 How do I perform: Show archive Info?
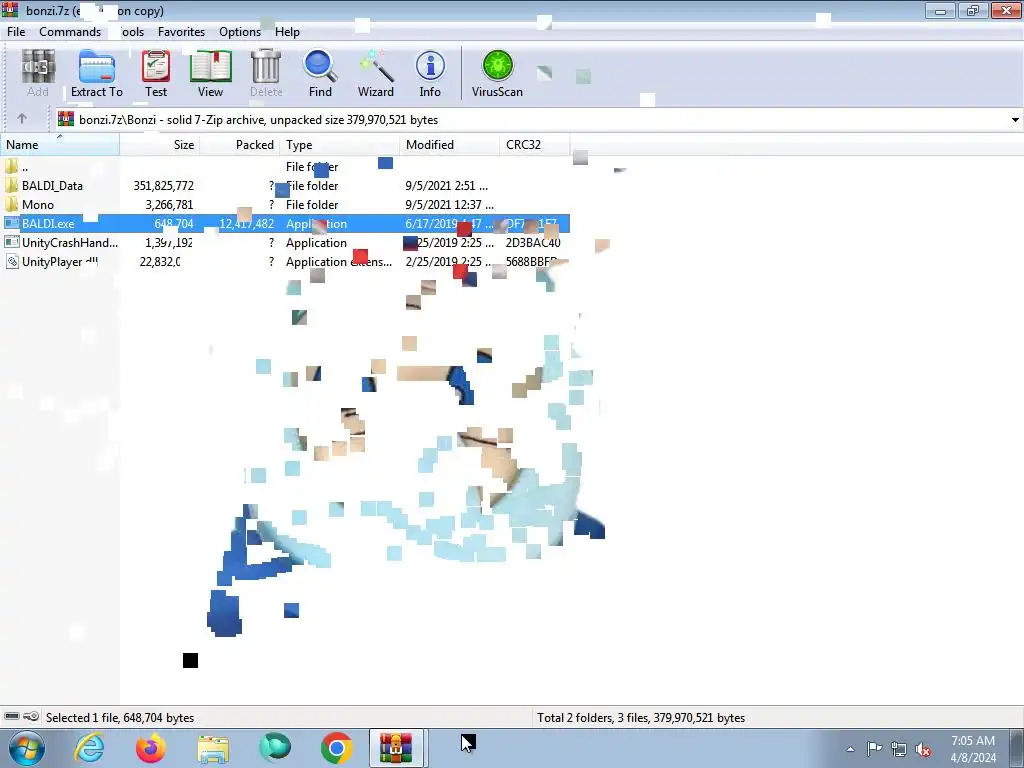click(x=430, y=73)
